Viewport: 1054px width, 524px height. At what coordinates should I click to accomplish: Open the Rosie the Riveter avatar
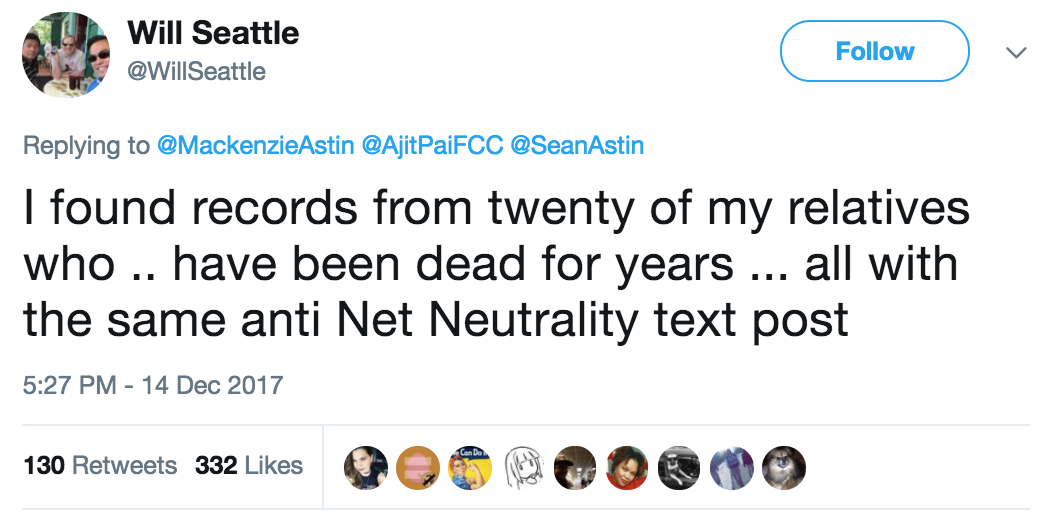point(469,466)
